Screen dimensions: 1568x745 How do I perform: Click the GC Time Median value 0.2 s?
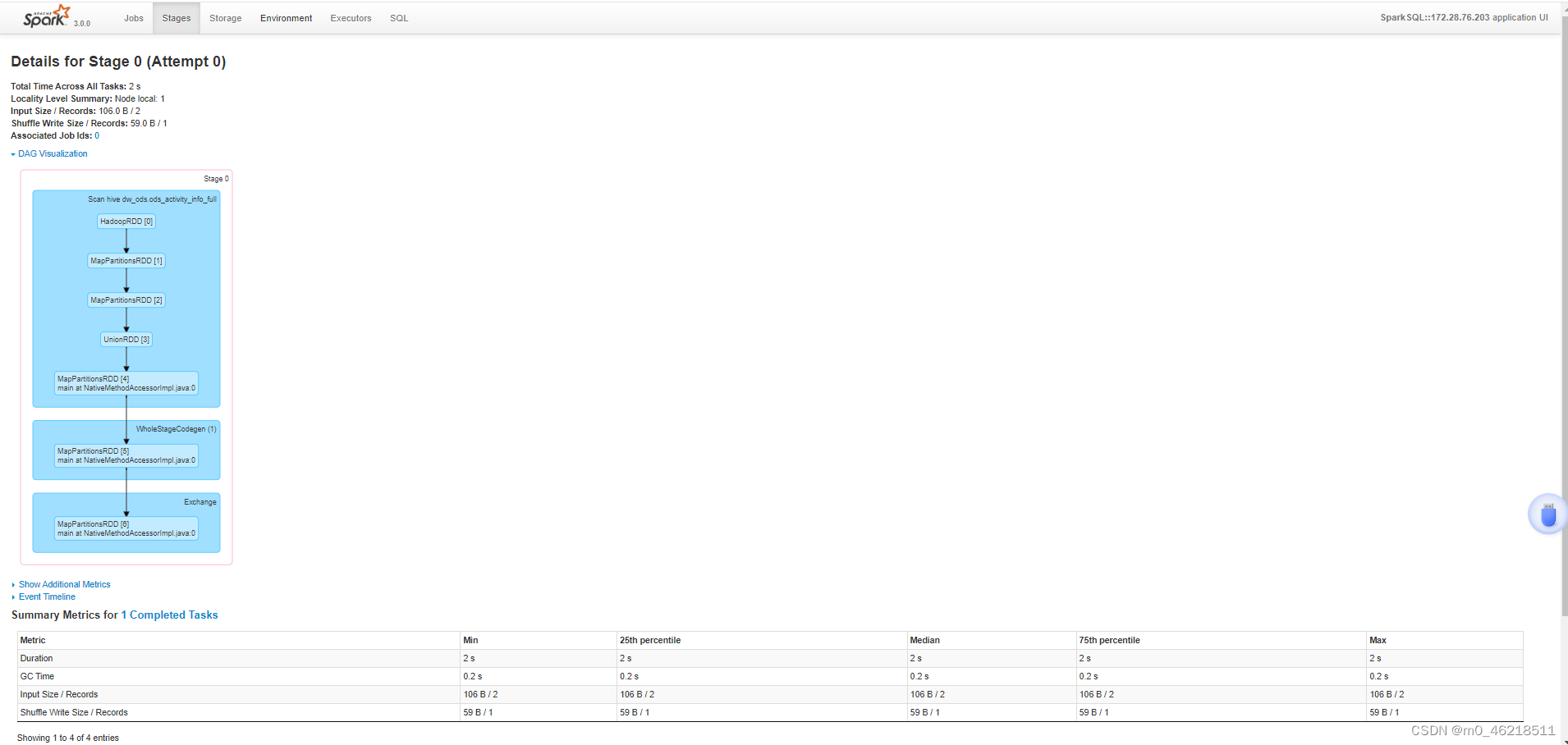pyautogui.click(x=919, y=676)
